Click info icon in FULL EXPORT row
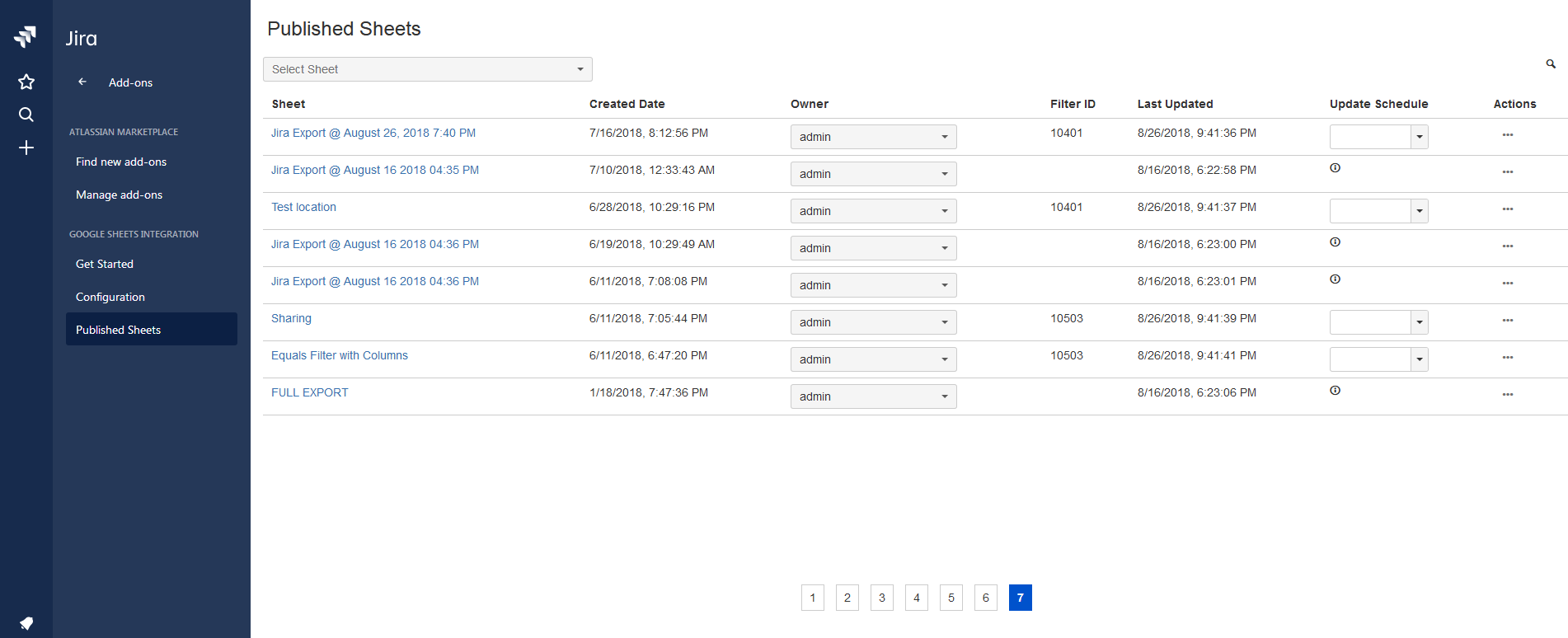The height and width of the screenshot is (638, 1568). (1335, 391)
